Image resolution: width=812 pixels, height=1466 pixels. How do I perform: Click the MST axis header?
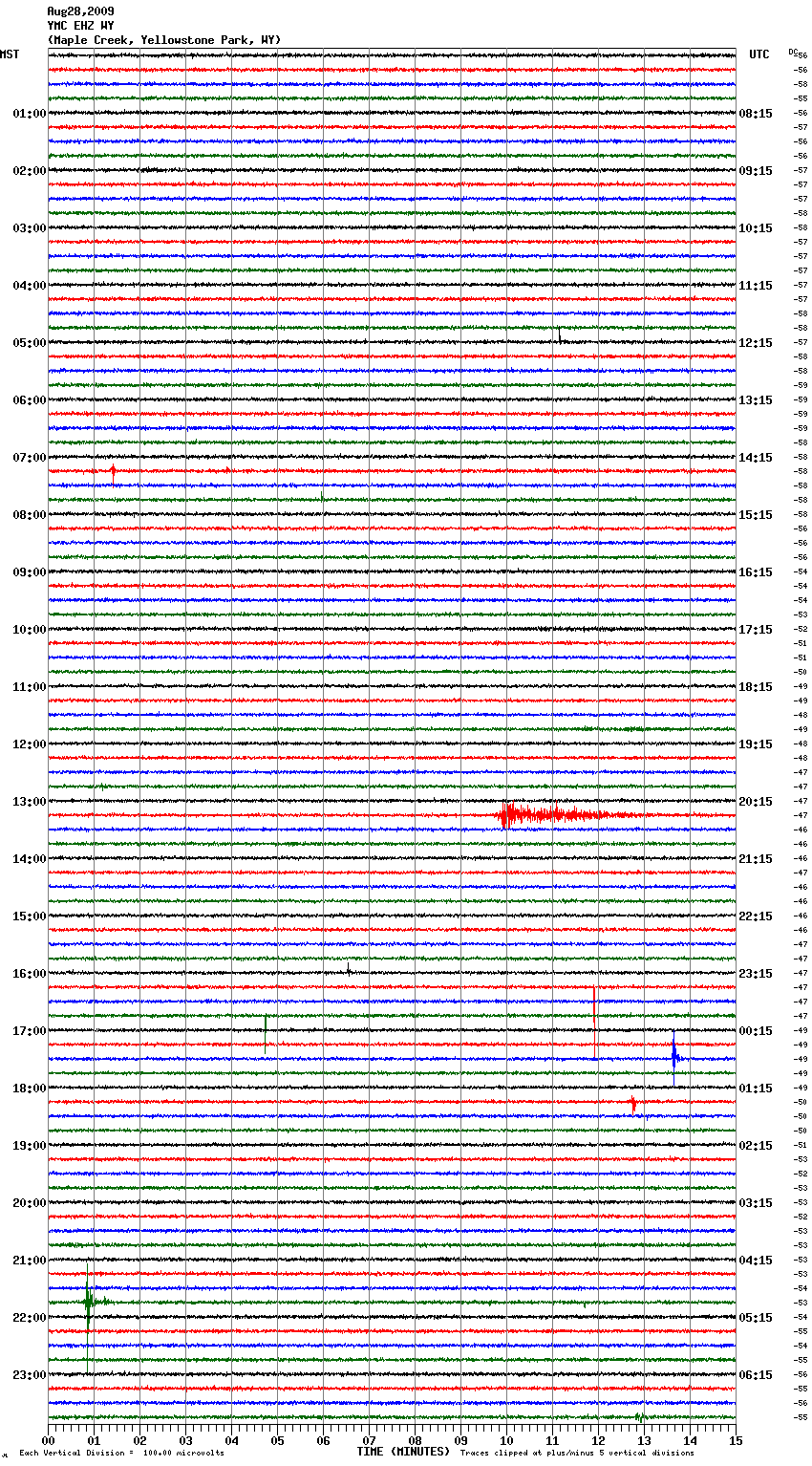coord(10,54)
